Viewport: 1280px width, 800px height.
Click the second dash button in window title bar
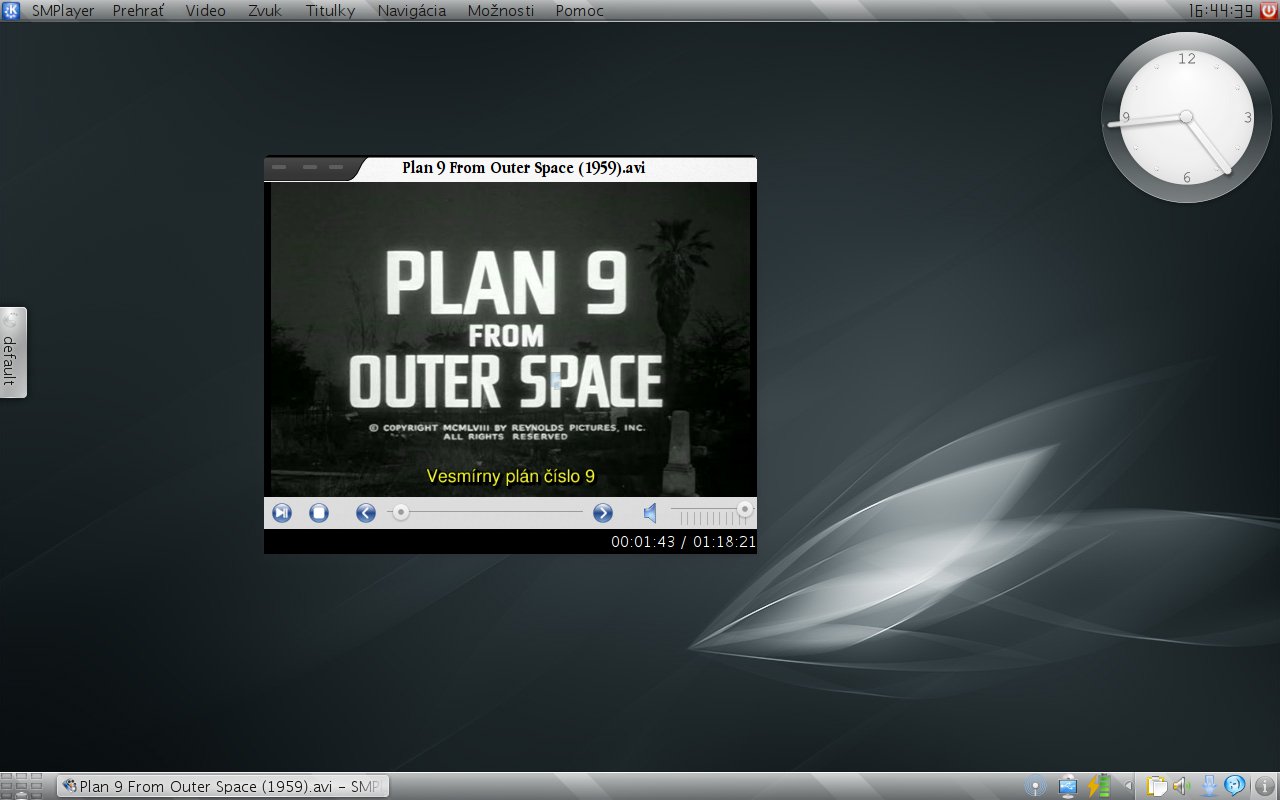310,167
